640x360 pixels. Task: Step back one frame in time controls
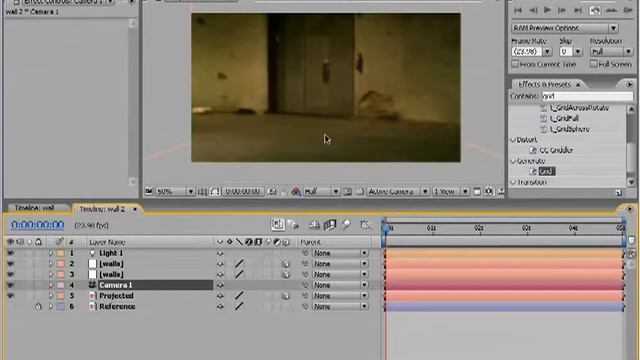pyautogui.click(x=533, y=11)
